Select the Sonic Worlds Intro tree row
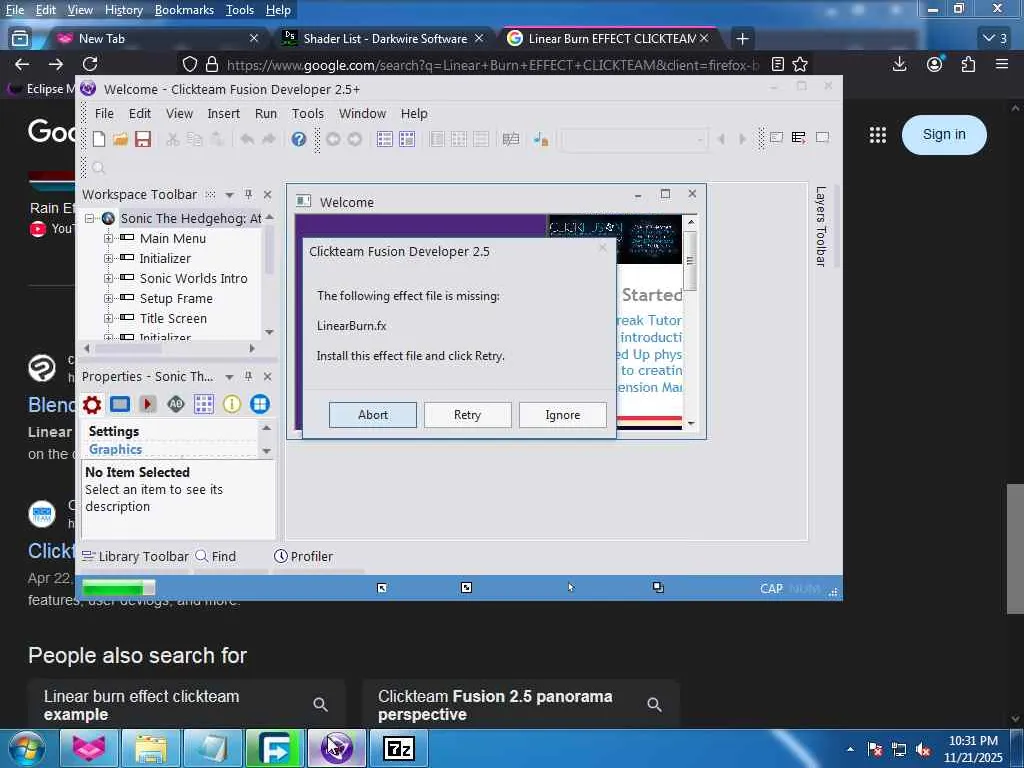Image resolution: width=1024 pixels, height=768 pixels. (193, 278)
